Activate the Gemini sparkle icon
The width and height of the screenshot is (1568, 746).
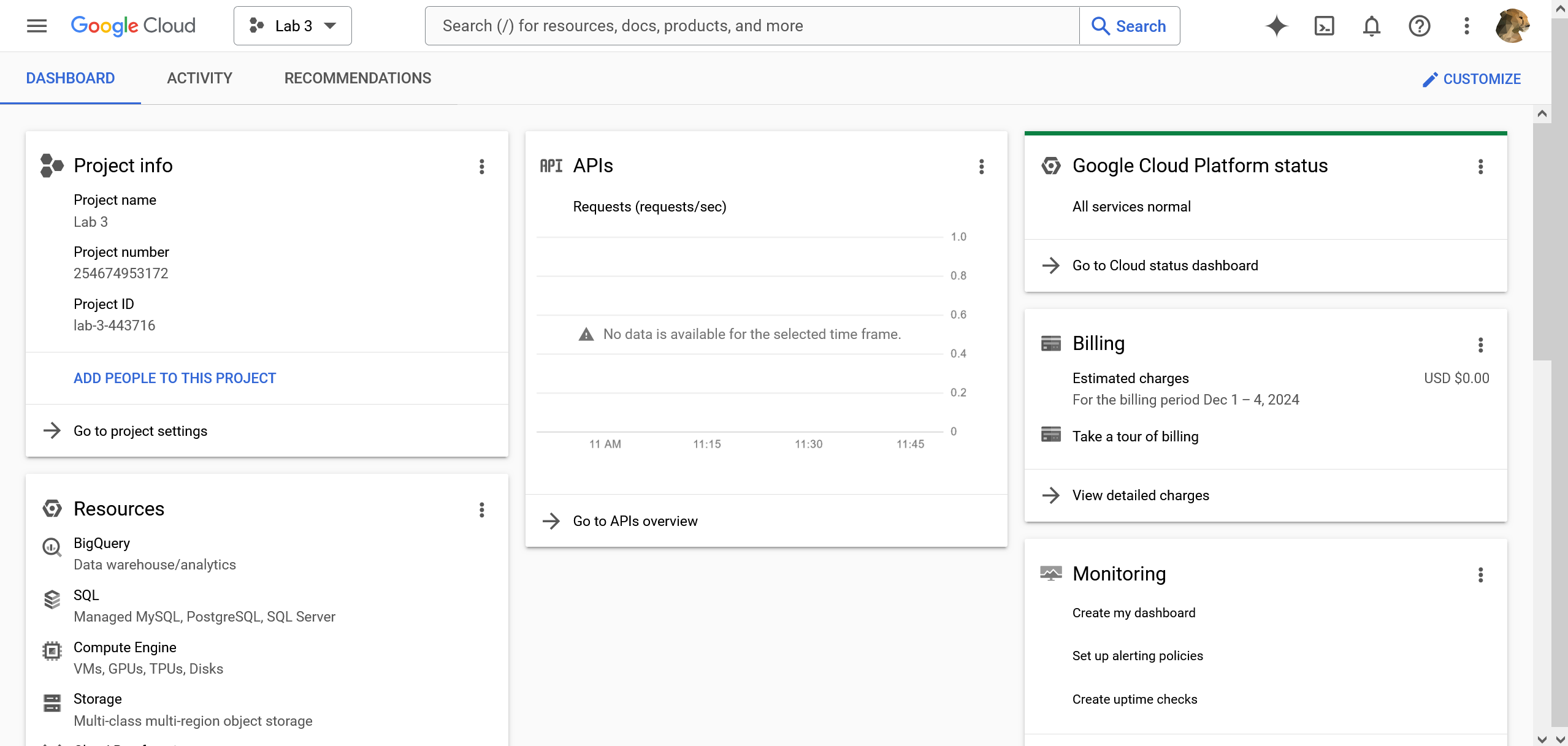pos(1276,26)
